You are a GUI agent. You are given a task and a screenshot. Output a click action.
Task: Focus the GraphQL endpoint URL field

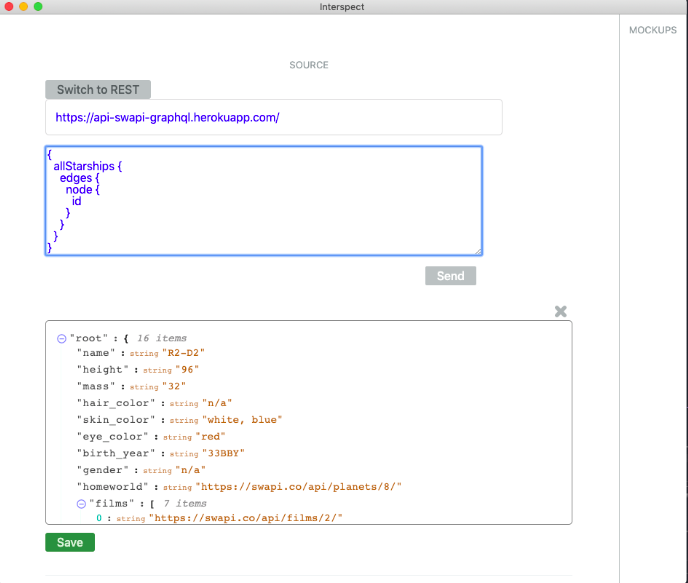(x=274, y=117)
